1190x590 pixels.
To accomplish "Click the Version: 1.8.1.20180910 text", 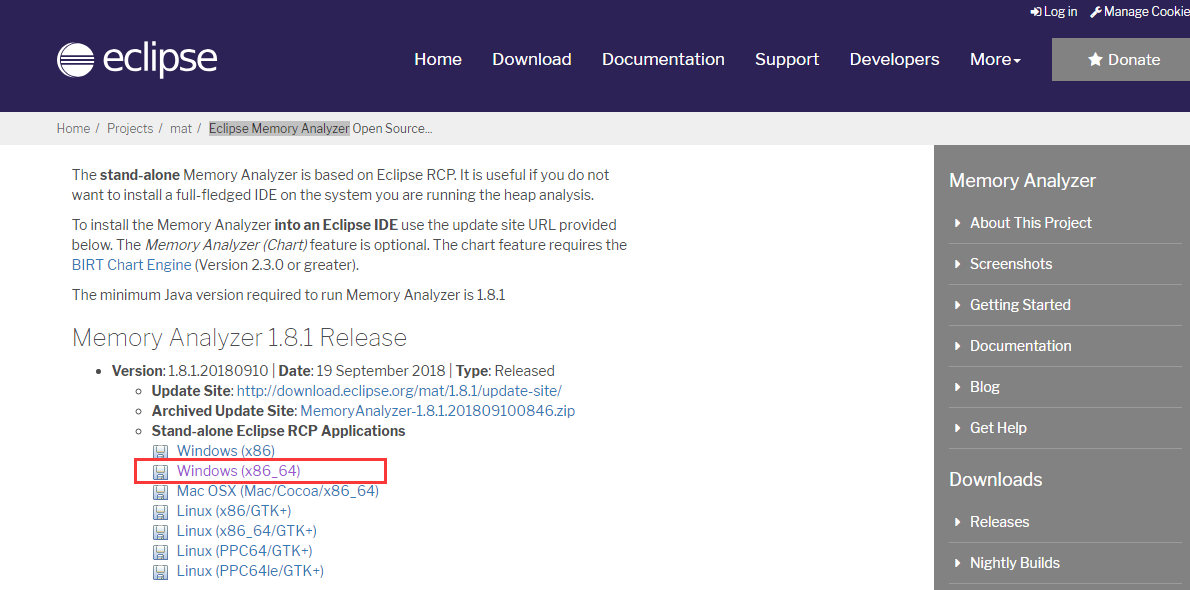I will 190,371.
